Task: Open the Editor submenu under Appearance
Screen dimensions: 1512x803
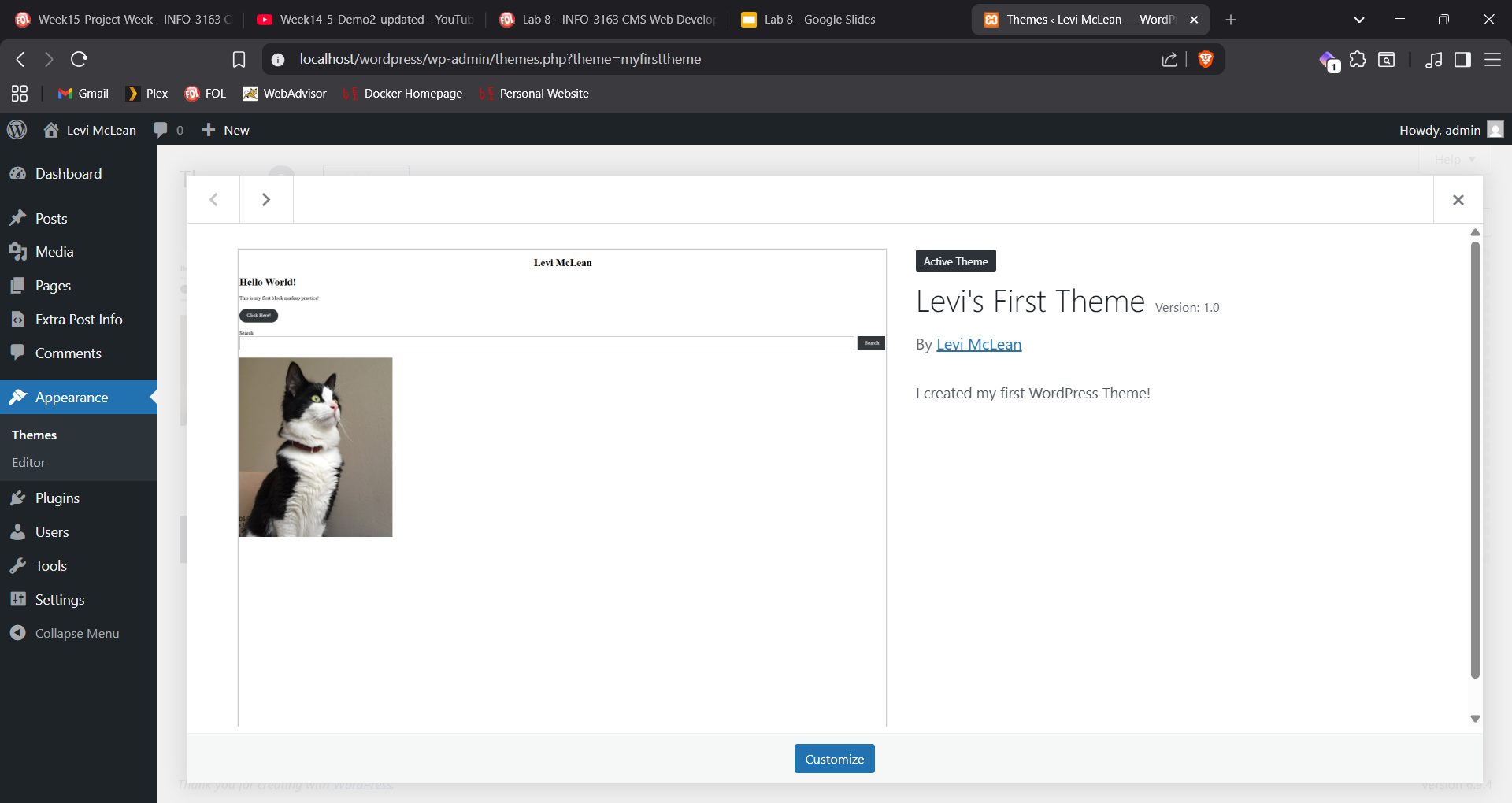Action: pos(28,463)
